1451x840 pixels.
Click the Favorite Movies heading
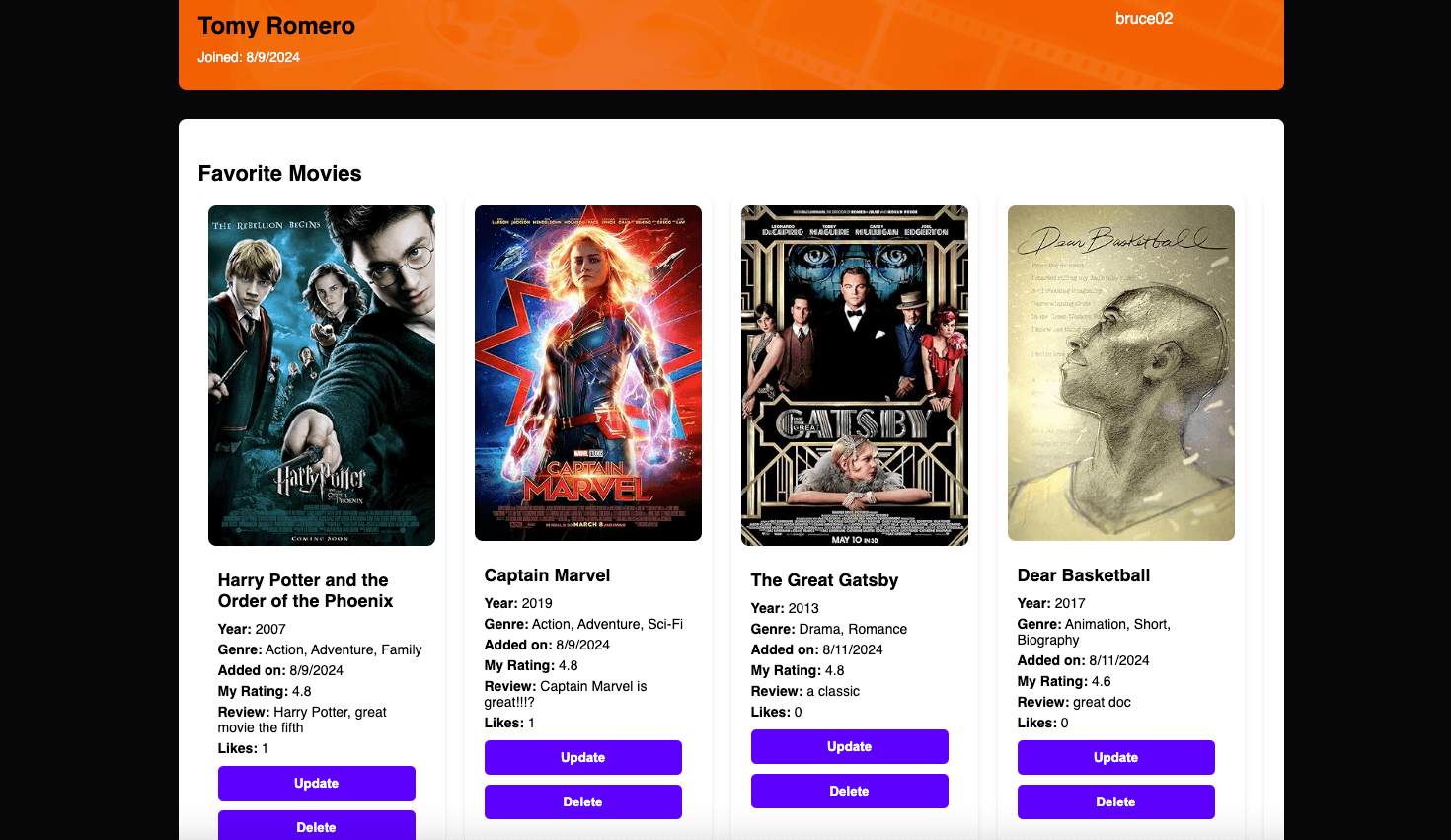point(279,173)
